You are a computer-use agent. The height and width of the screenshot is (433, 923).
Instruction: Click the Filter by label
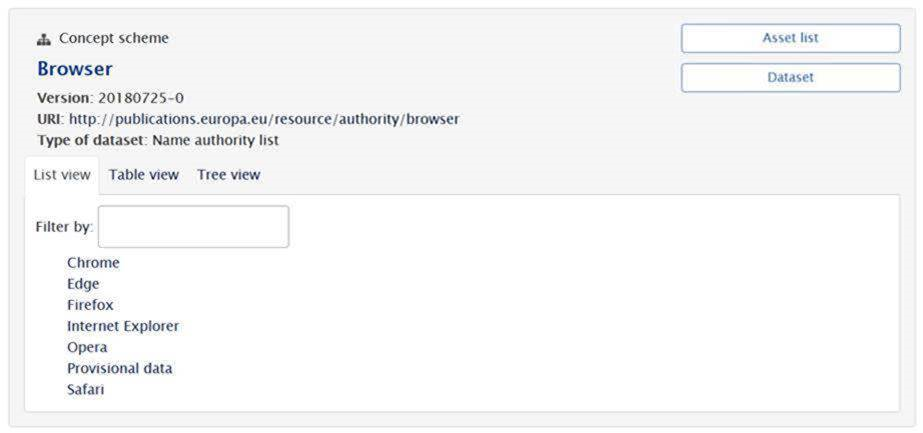click(64, 227)
